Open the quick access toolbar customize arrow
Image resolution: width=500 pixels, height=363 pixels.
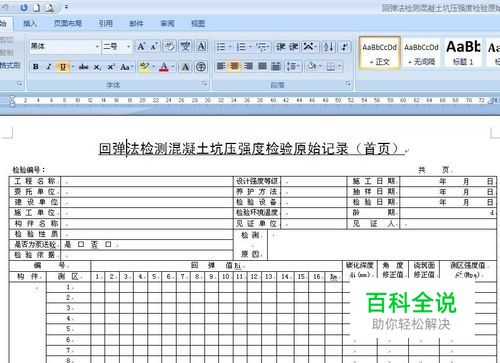66,7
